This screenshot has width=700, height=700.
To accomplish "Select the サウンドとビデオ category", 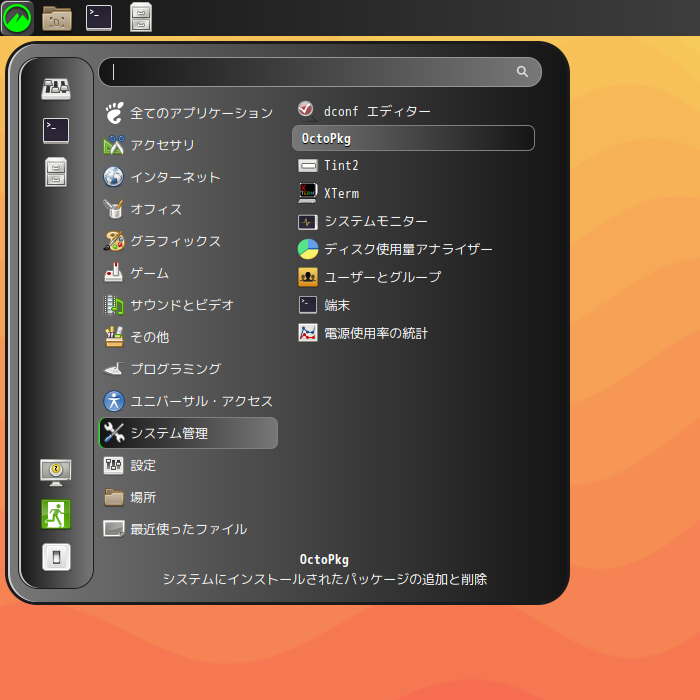I will coord(188,305).
